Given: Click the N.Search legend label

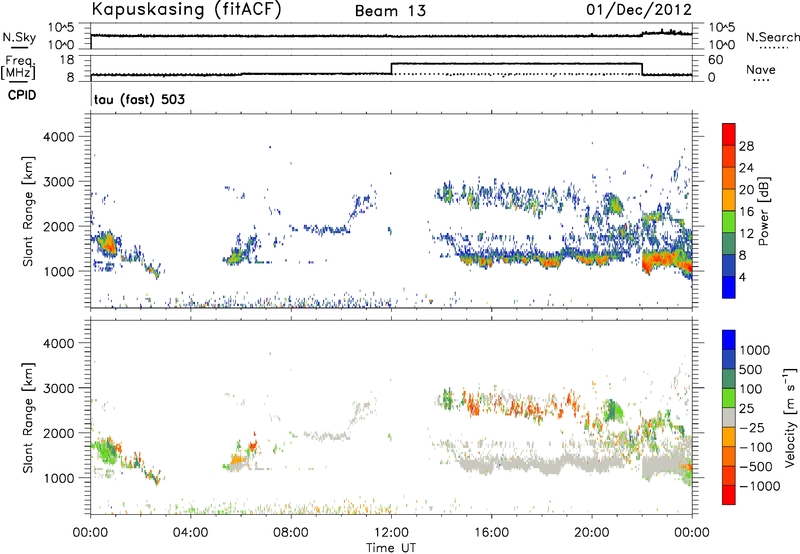Looking at the screenshot, I should pos(772,37).
